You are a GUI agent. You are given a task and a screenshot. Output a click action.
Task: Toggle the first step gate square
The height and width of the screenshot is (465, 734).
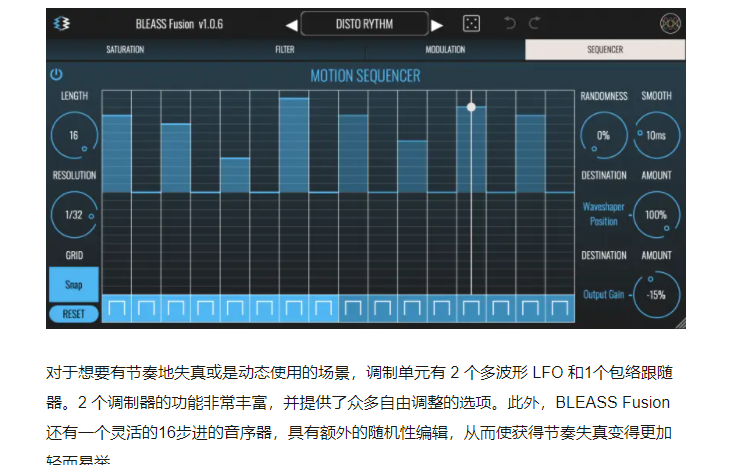(117, 308)
